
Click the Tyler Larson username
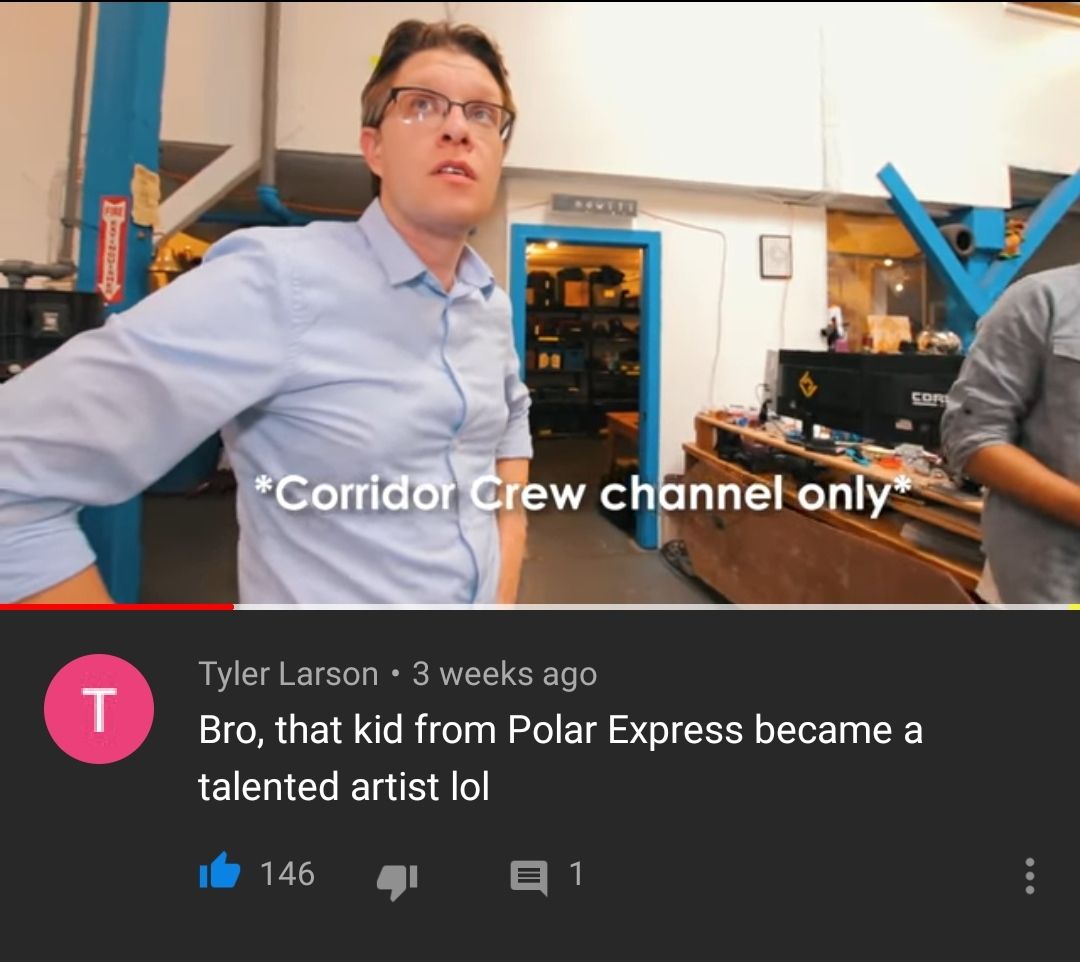pos(288,673)
